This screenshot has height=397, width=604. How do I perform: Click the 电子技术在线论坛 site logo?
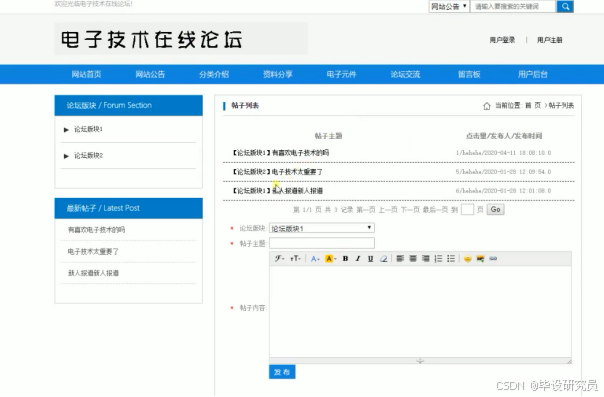point(152,40)
